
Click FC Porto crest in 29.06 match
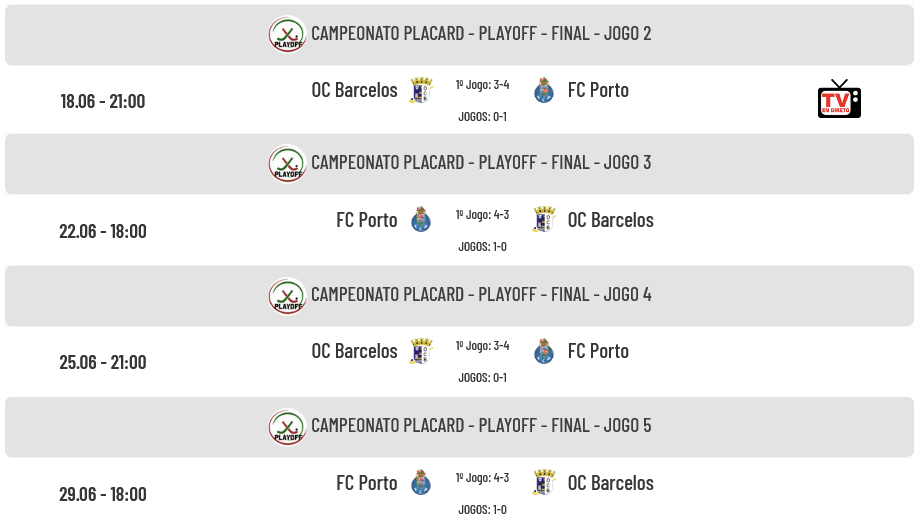(421, 483)
